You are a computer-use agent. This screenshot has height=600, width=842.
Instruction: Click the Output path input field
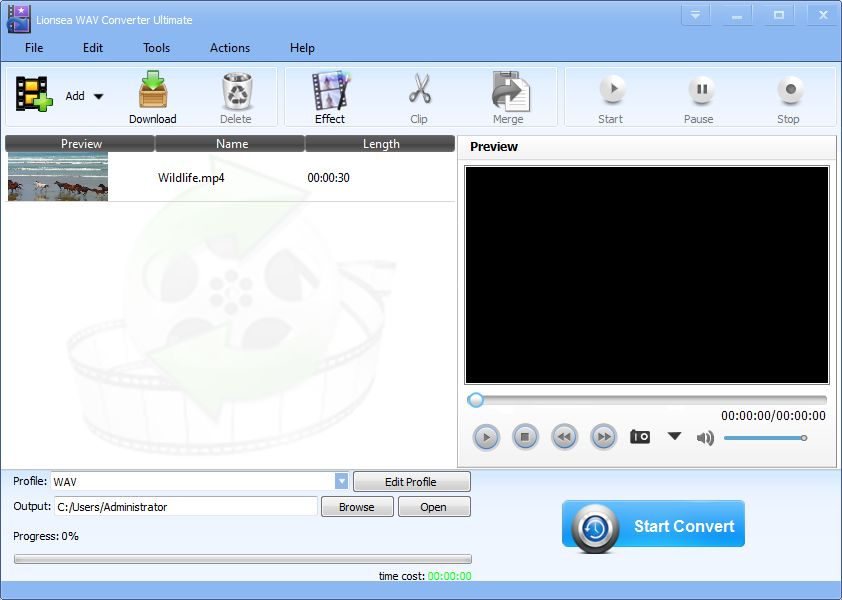click(x=186, y=507)
